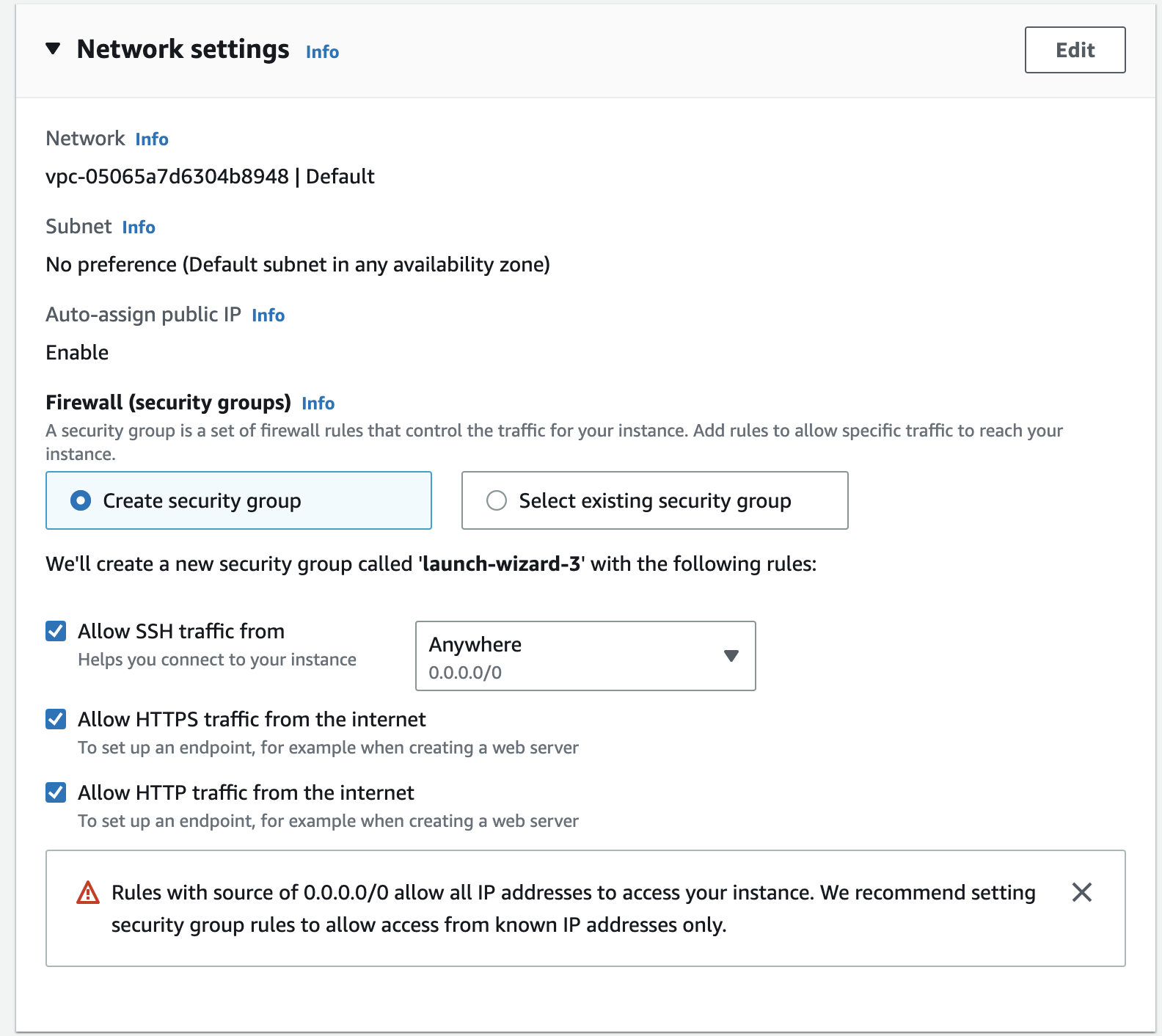Uncheck Allow HTTPS traffic from the internet
Viewport: 1162px width, 1036px height.
tap(56, 719)
